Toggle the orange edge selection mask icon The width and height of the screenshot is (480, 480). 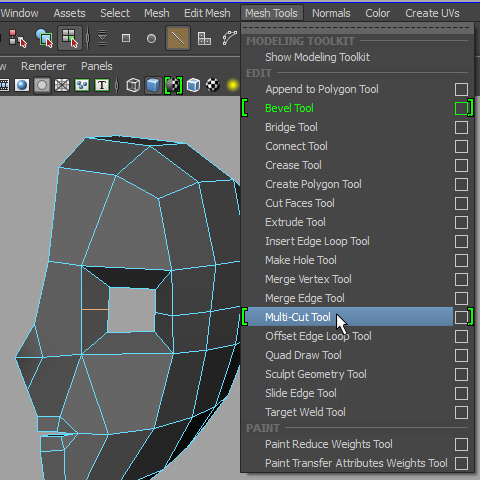point(178,38)
